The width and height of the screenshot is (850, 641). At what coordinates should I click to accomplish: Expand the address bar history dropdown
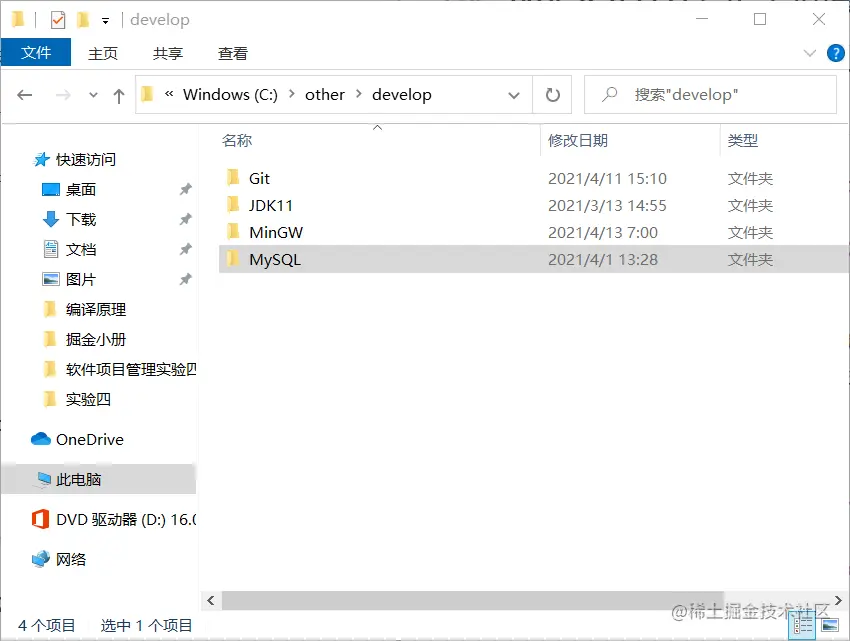pos(513,95)
